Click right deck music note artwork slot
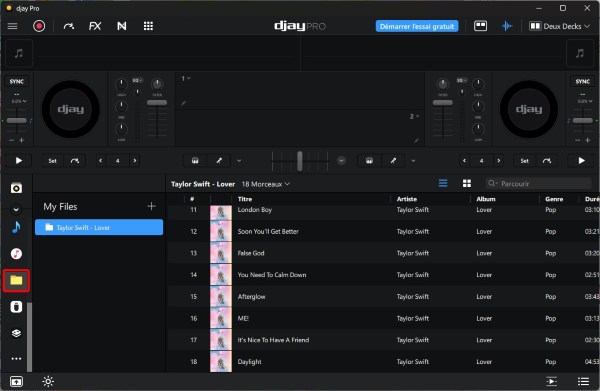This screenshot has height=391, width=600. click(580, 54)
